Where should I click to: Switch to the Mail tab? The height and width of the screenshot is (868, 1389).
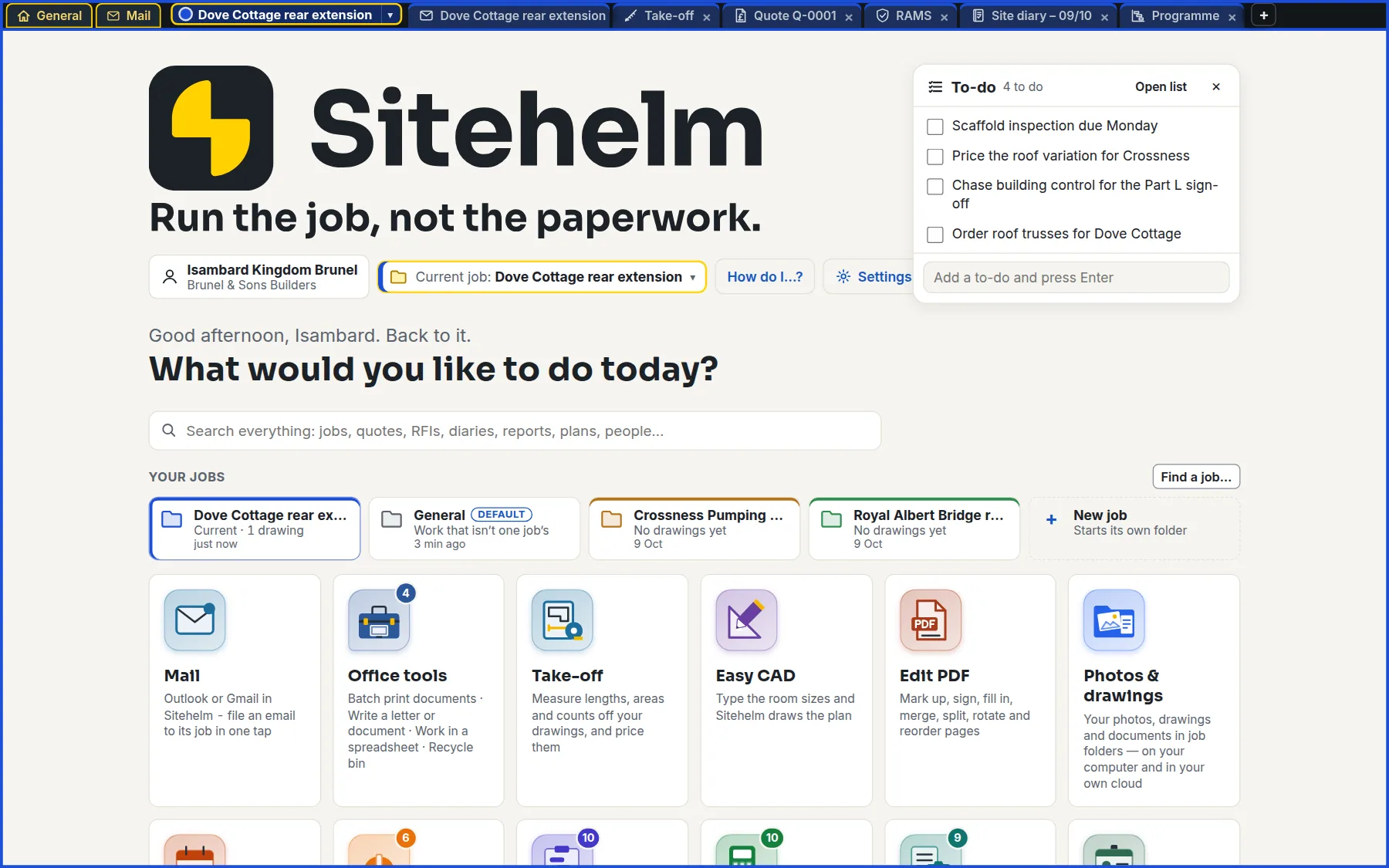[129, 15]
